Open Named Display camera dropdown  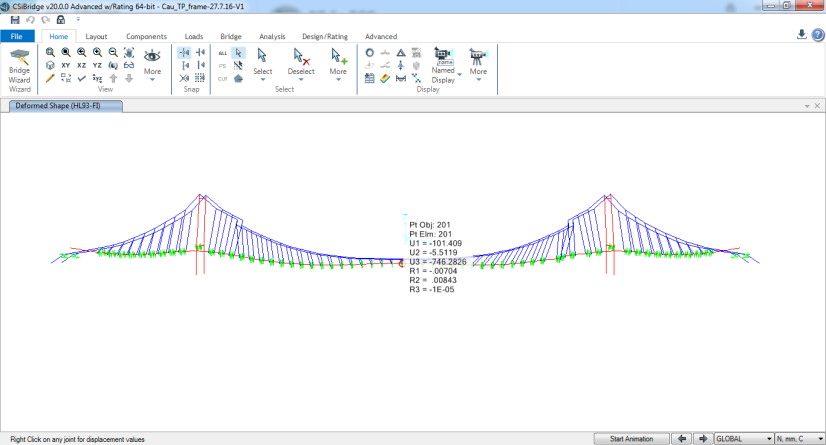click(445, 65)
